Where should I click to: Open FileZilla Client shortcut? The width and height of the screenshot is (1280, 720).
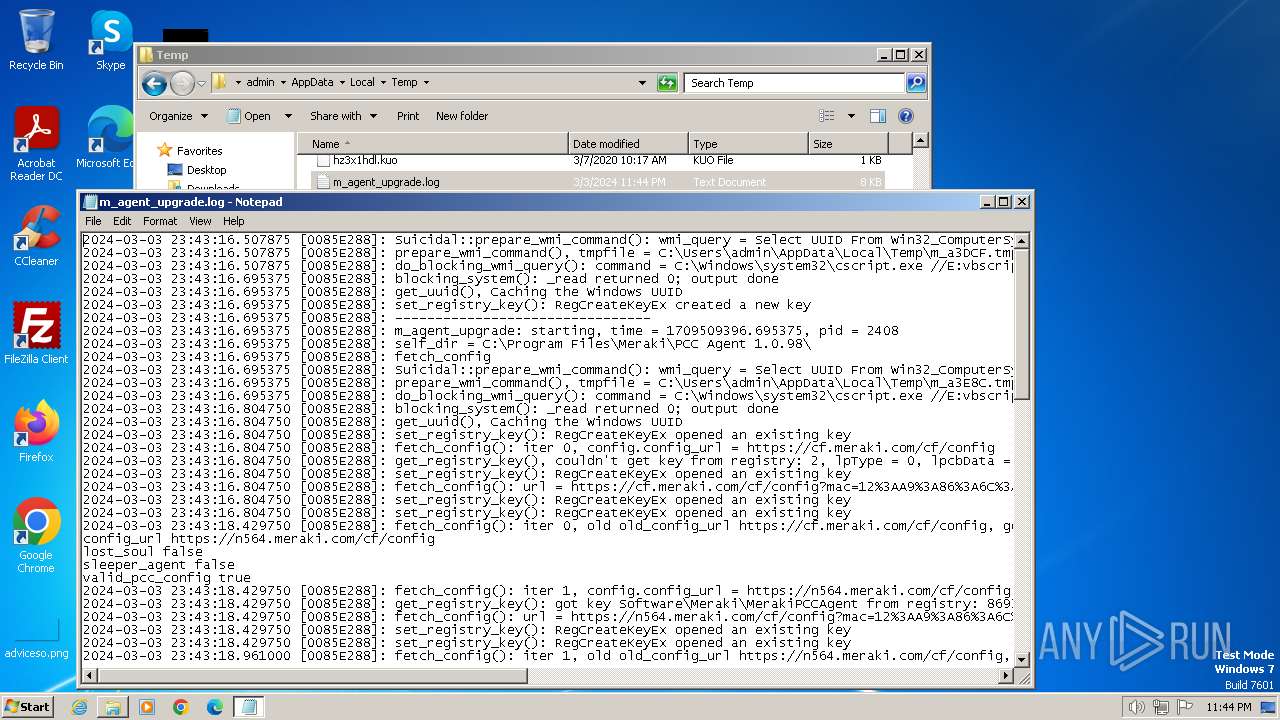point(36,334)
